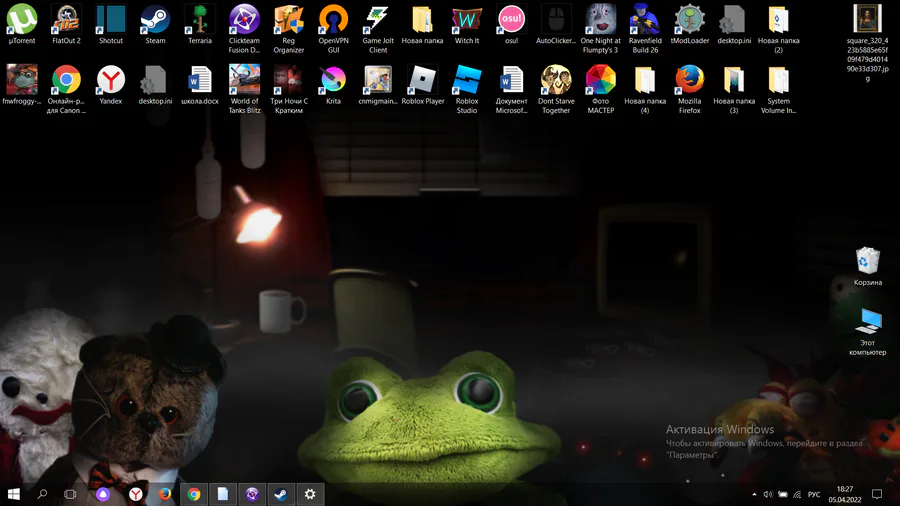The height and width of the screenshot is (506, 900).
Task: Switch the РУС input language
Action: click(x=814, y=494)
